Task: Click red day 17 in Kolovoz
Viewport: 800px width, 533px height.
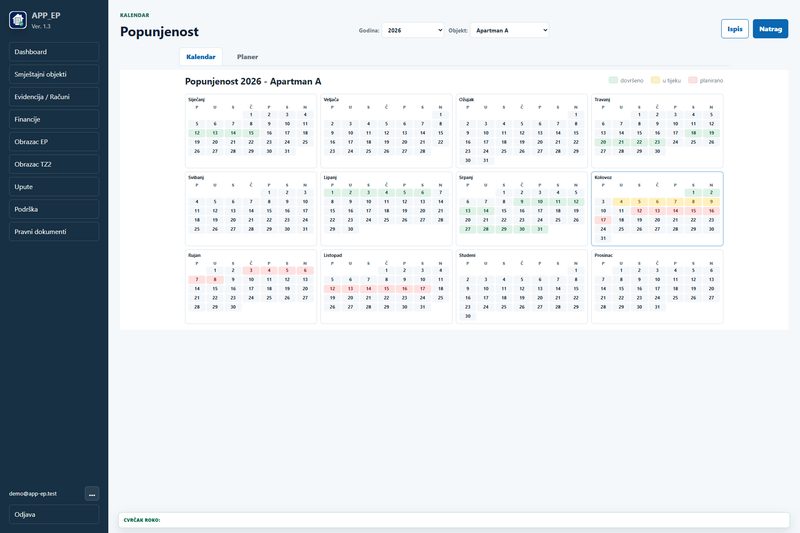Action: (x=603, y=220)
